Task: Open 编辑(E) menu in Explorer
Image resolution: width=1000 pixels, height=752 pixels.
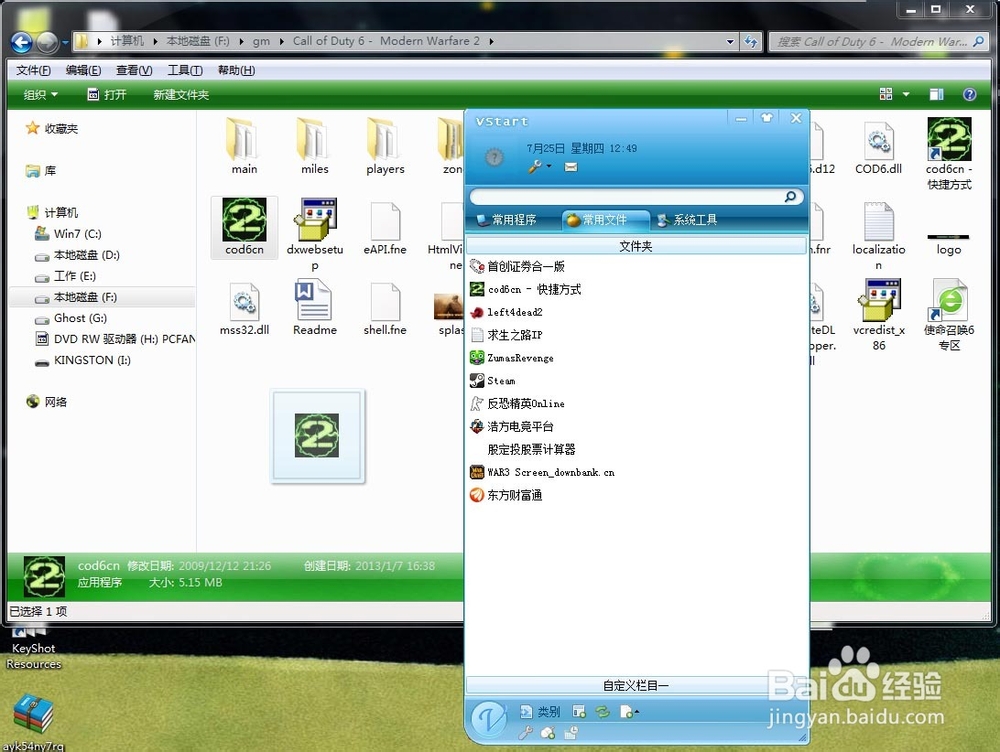Action: pyautogui.click(x=83, y=70)
